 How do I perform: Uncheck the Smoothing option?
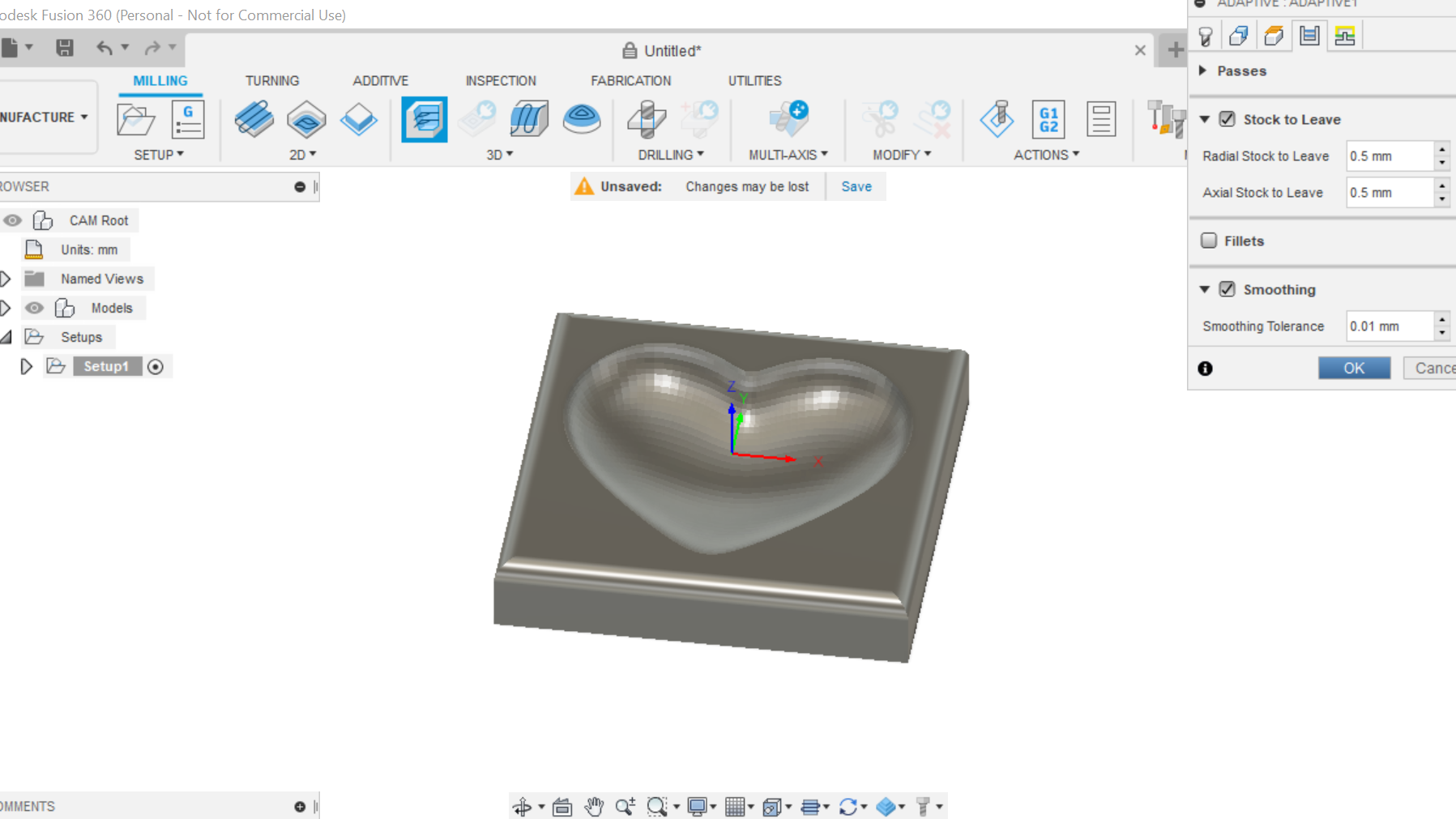(1227, 288)
